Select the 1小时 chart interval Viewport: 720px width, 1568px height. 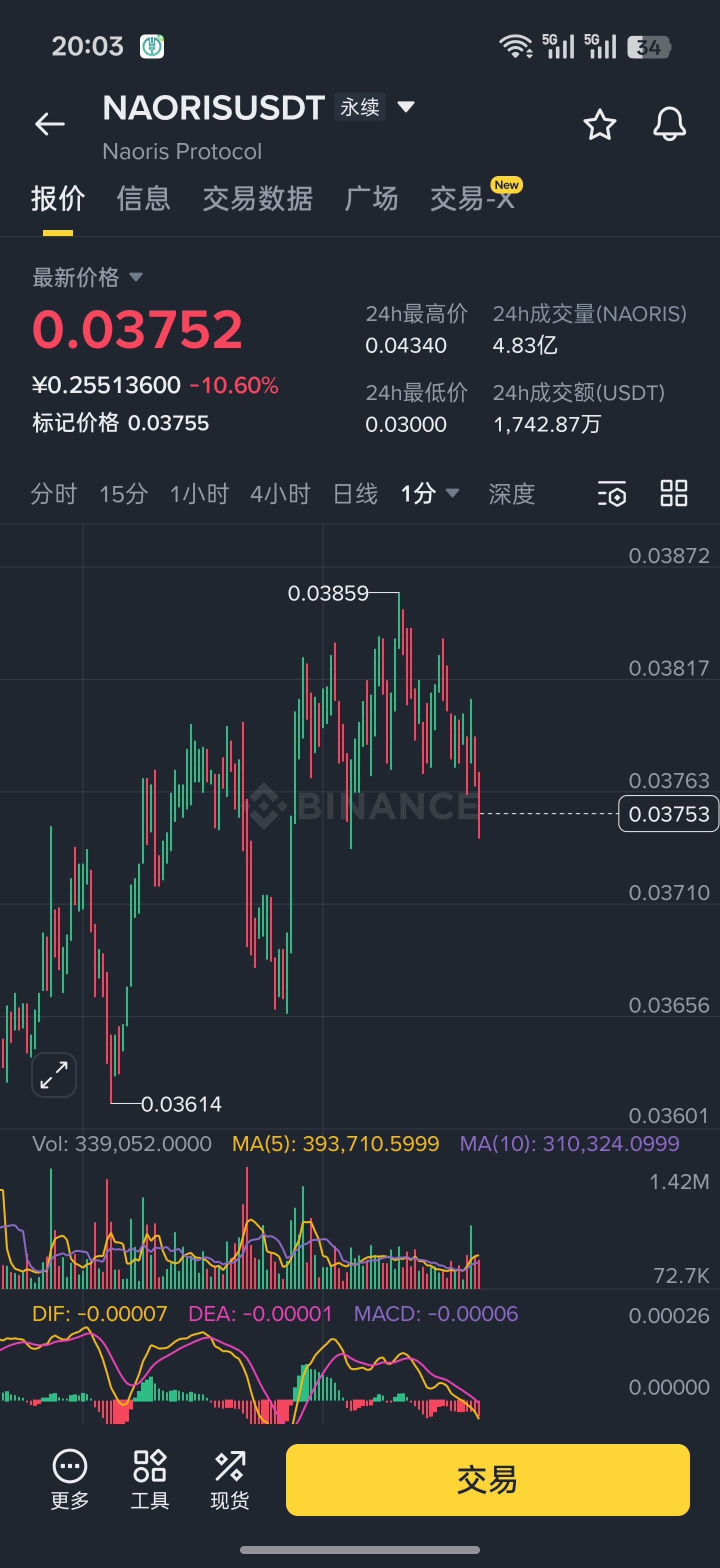(199, 493)
